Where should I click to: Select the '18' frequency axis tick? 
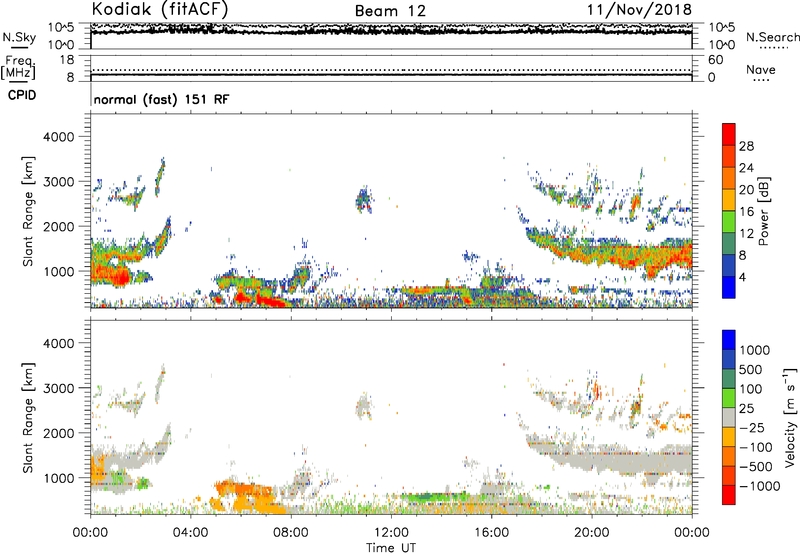[67, 60]
